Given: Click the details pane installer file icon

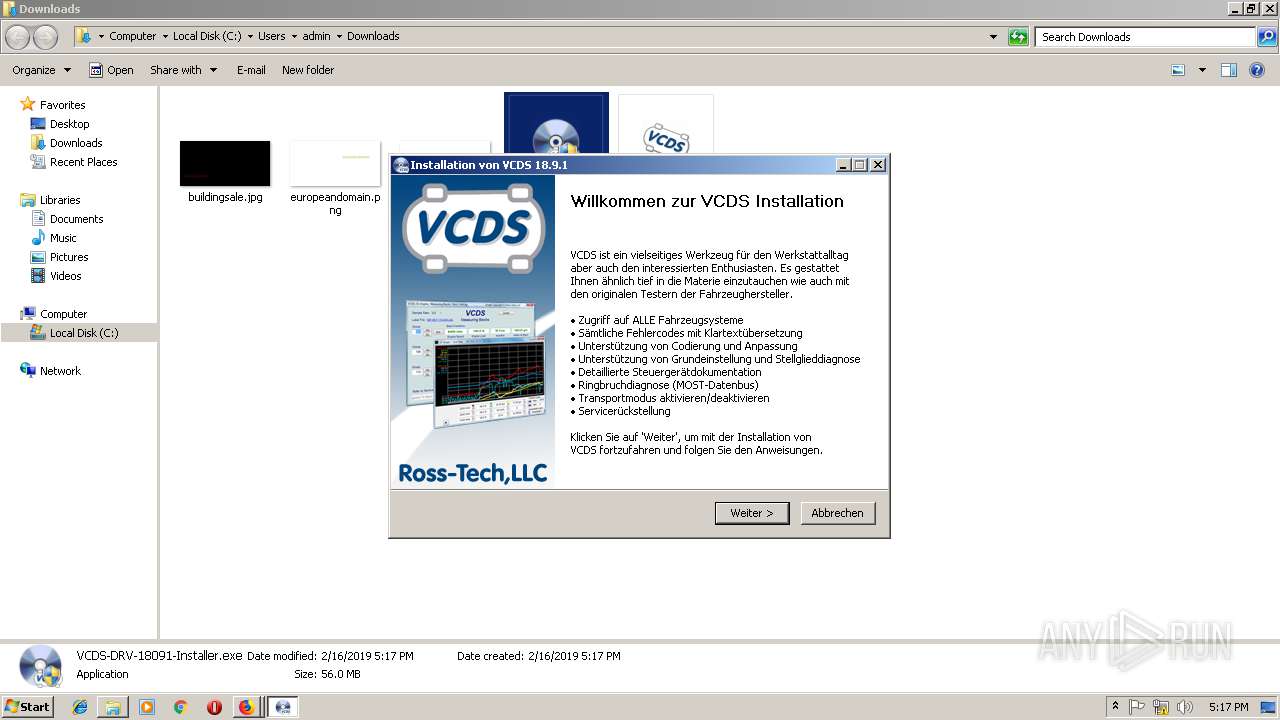Looking at the screenshot, I should [x=40, y=666].
